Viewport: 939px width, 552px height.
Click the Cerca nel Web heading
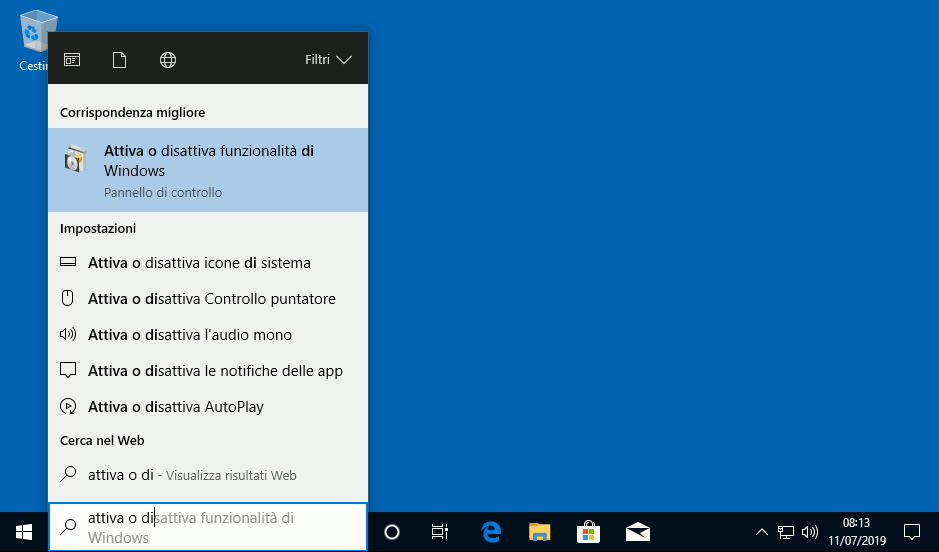pos(102,441)
